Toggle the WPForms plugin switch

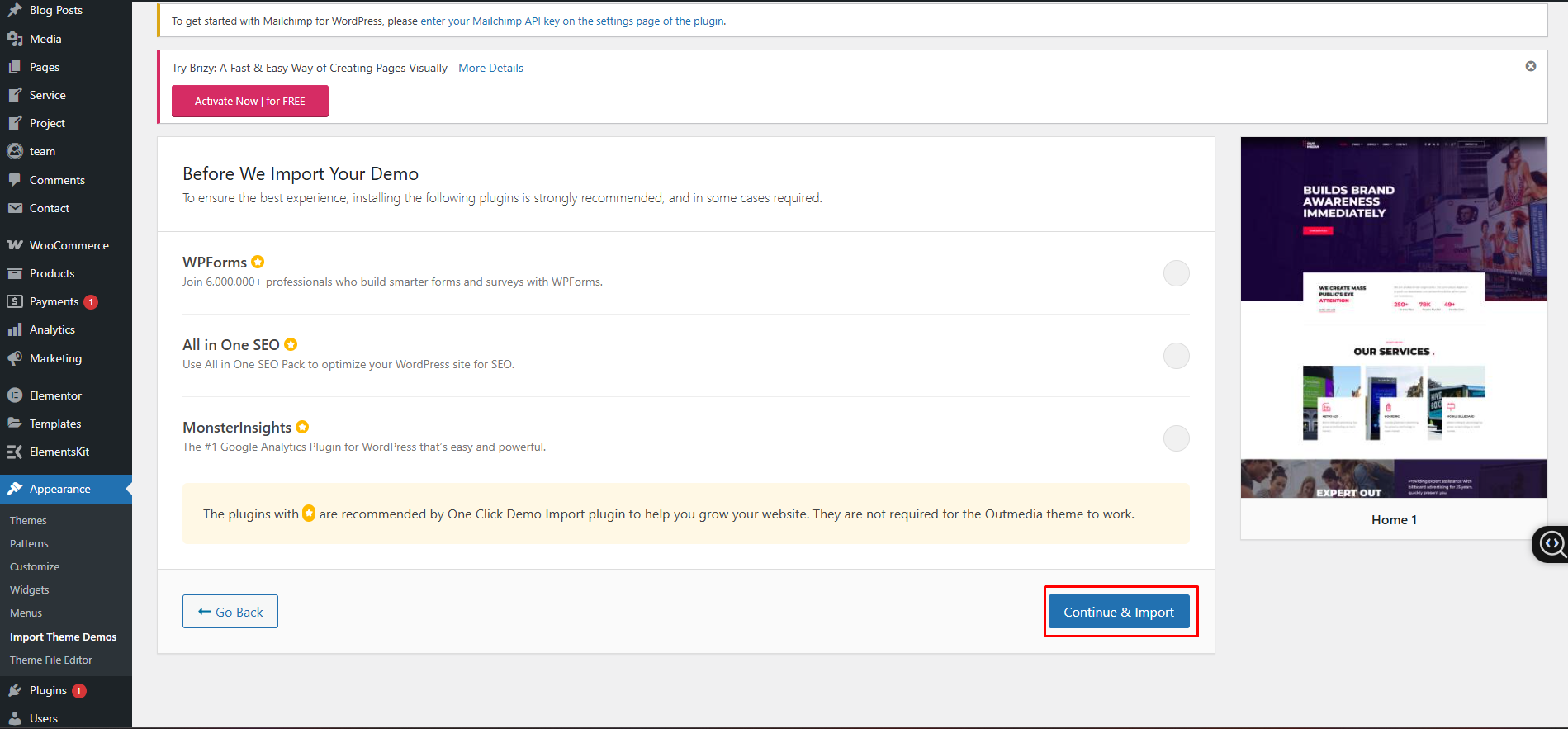click(1176, 273)
